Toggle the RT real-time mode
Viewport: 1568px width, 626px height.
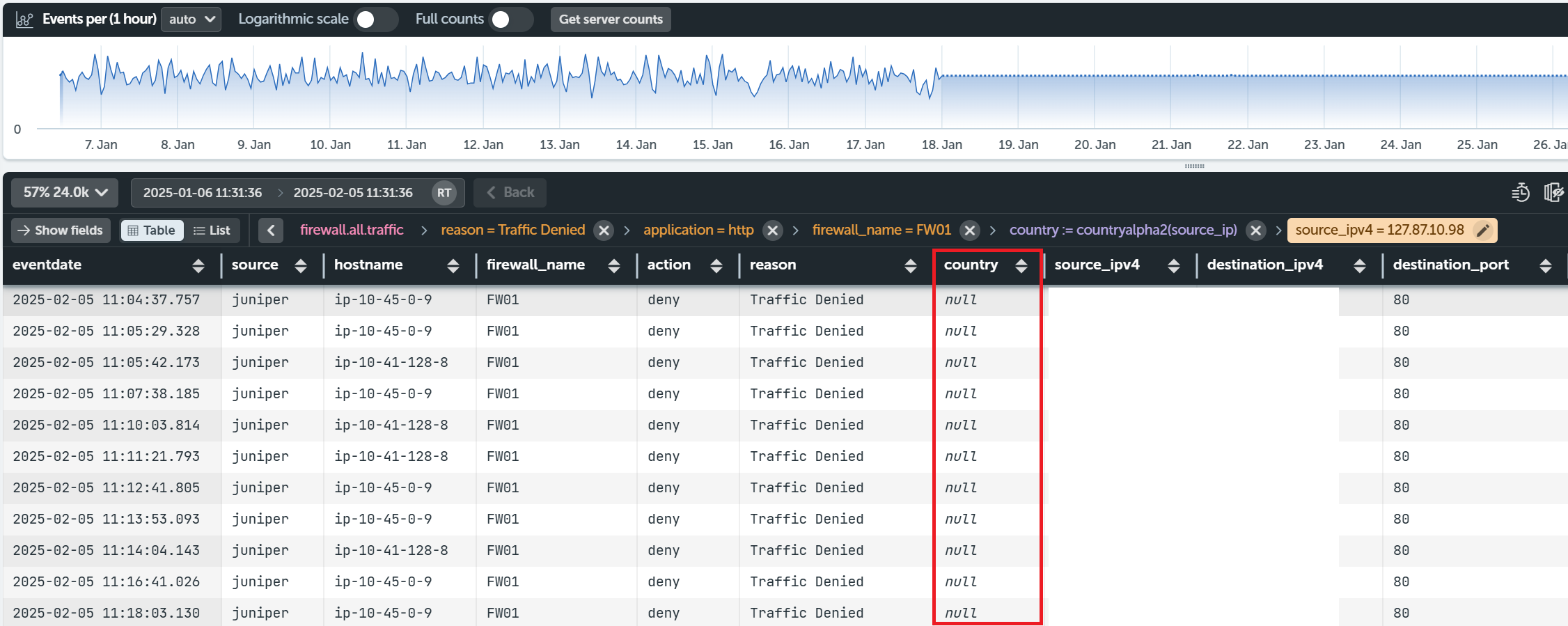point(444,193)
